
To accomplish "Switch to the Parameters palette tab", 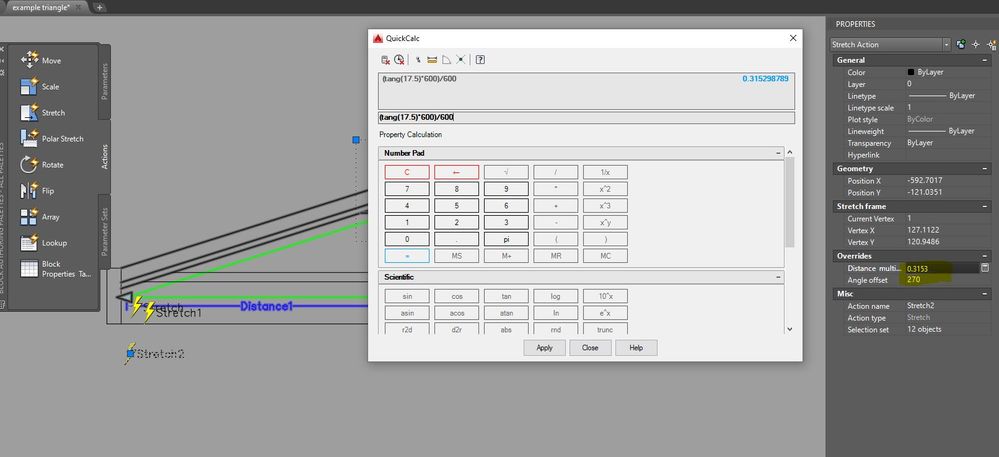I will [105, 82].
